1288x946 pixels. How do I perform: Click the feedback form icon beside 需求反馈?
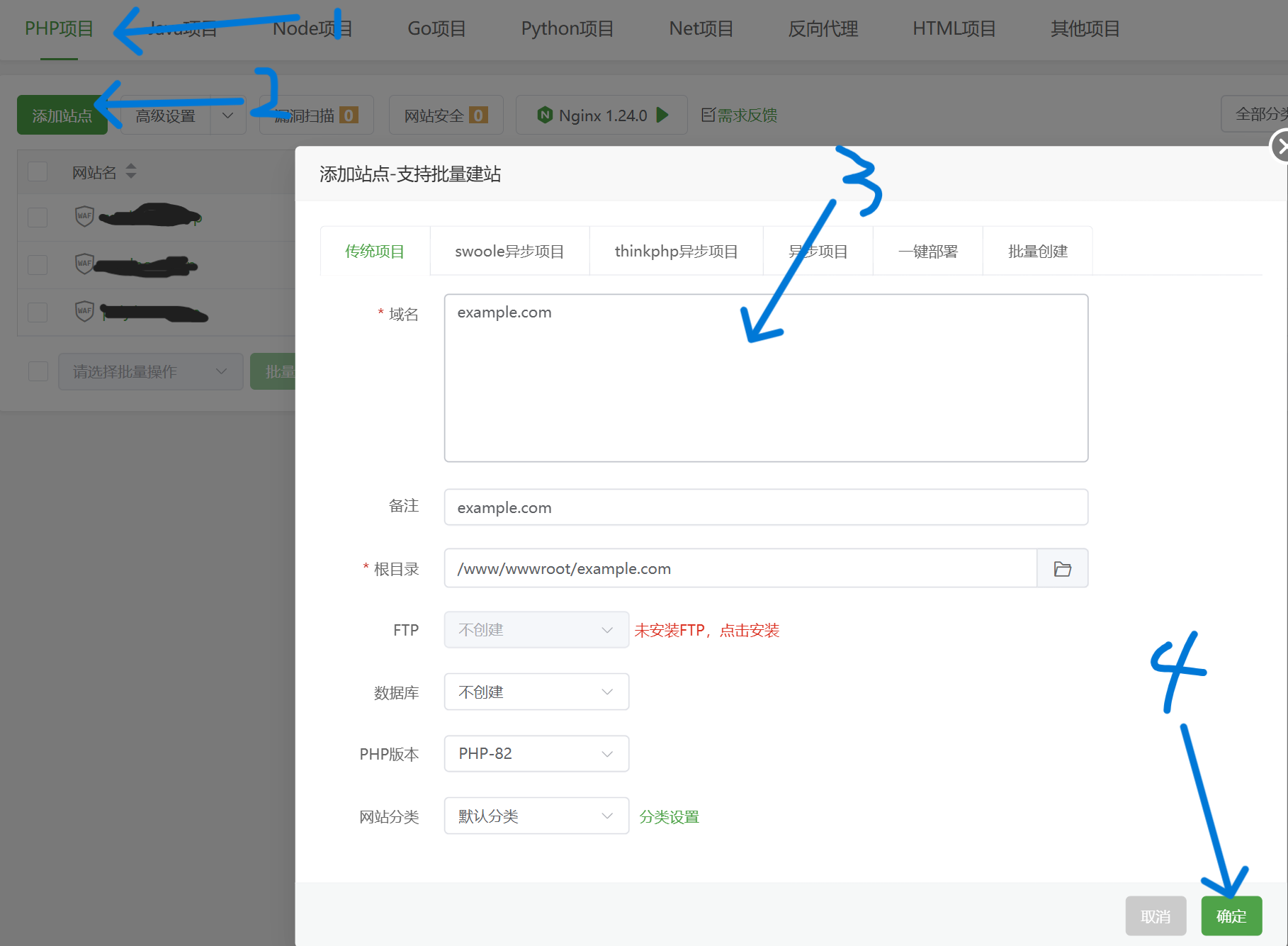tap(708, 115)
